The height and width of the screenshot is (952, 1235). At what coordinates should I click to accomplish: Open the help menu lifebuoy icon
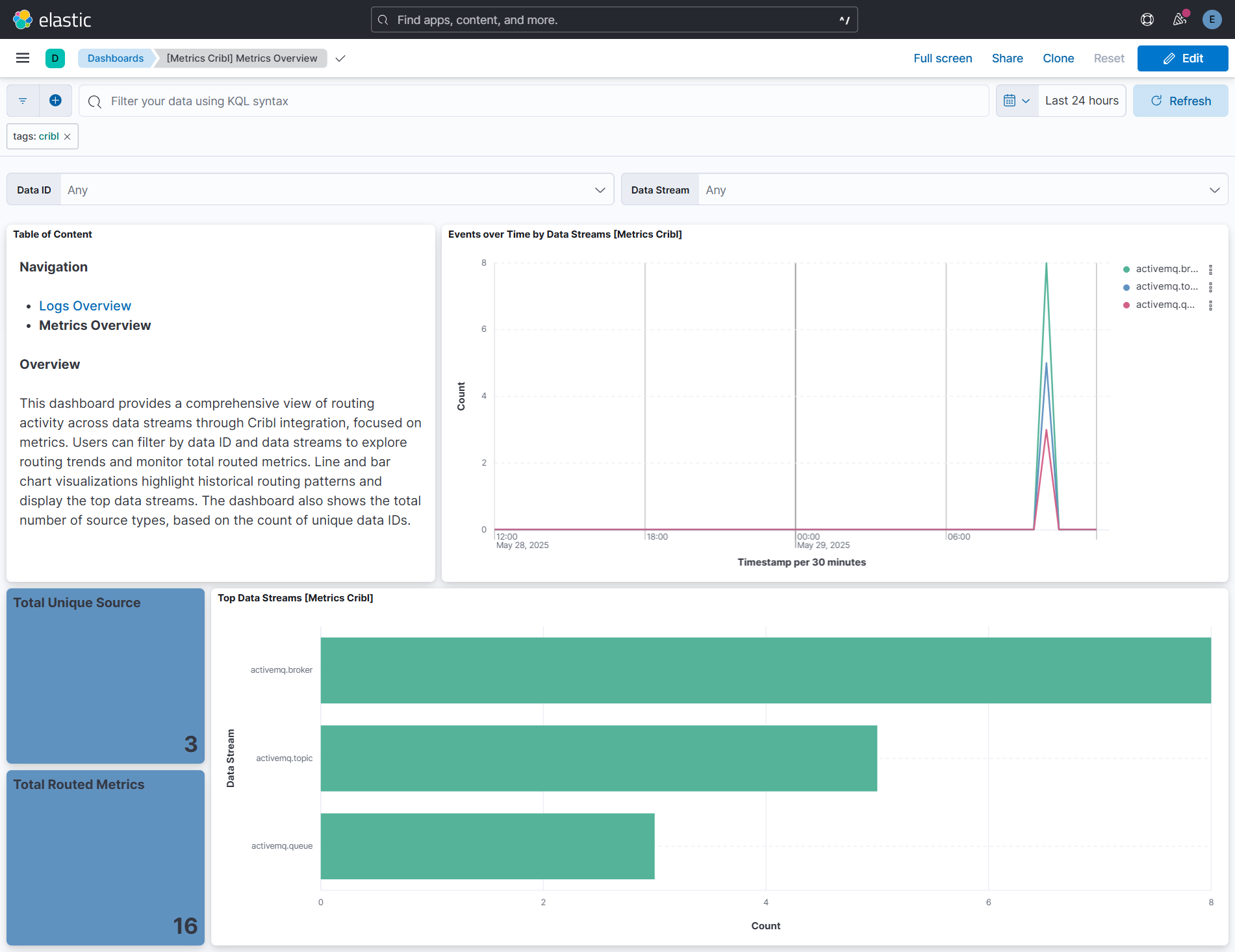(1147, 19)
